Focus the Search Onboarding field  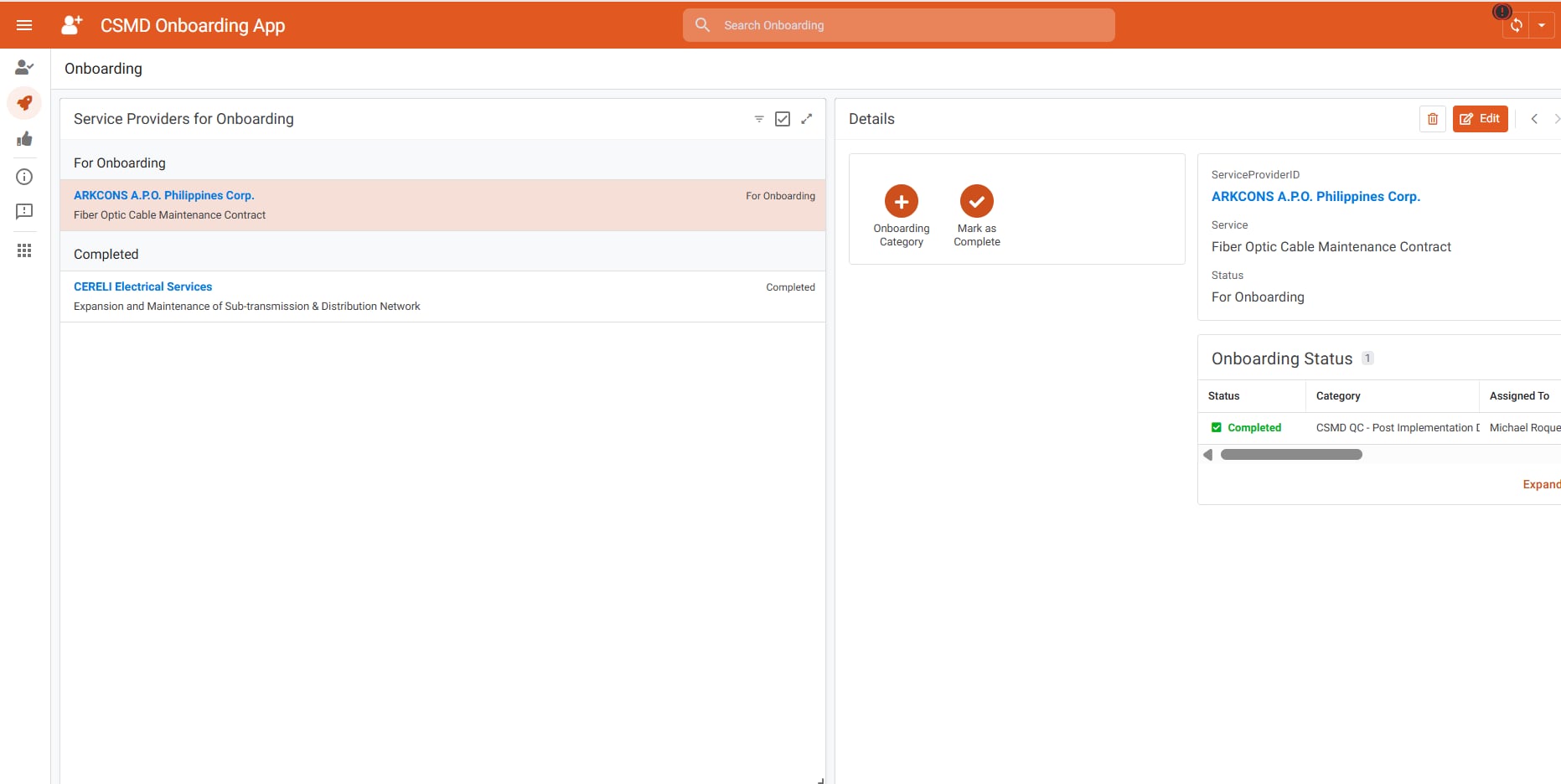[898, 25]
